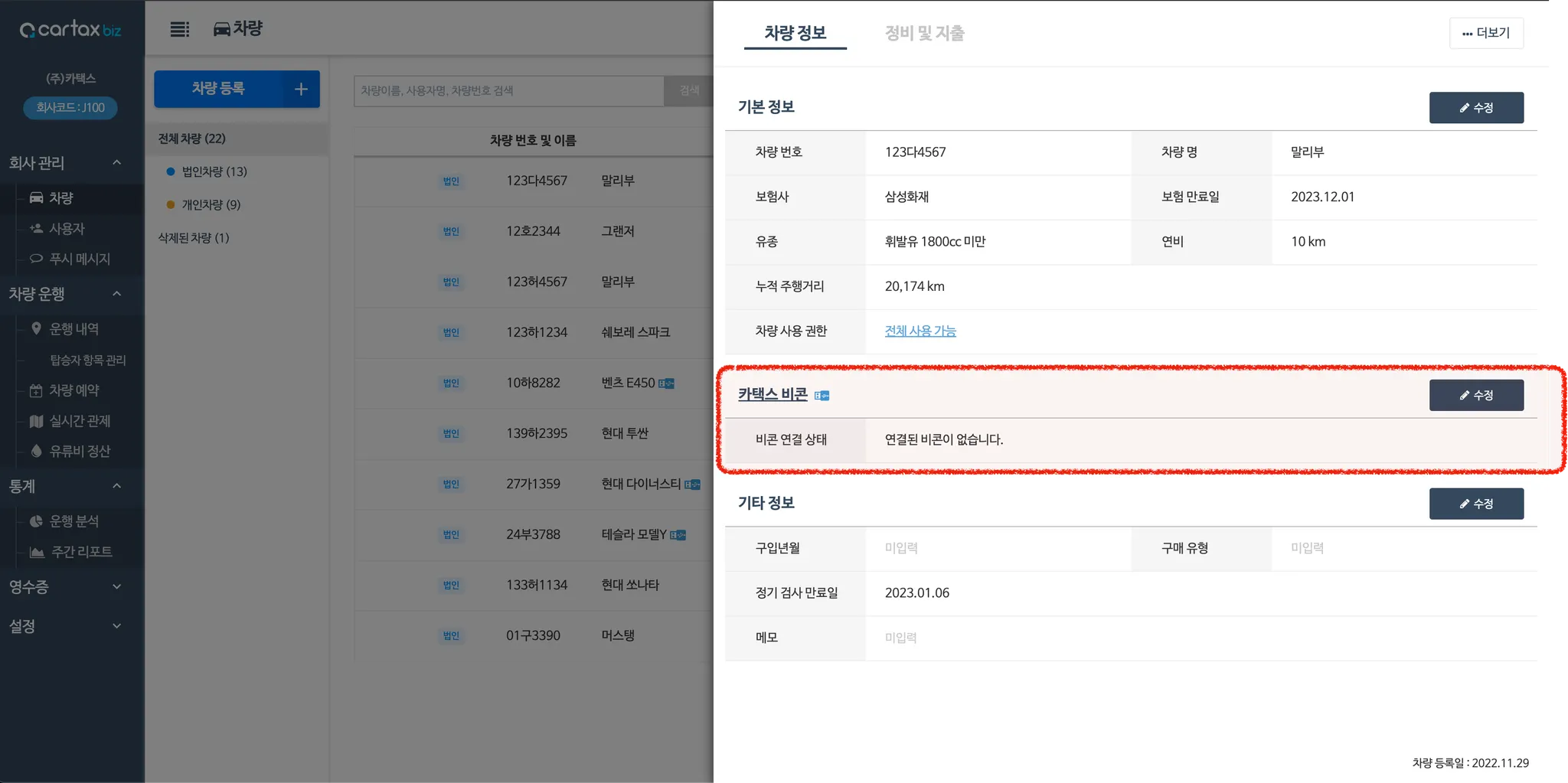Select the 머스탱 vehicle name
The width and height of the screenshot is (1568, 783).
pyautogui.click(x=618, y=635)
